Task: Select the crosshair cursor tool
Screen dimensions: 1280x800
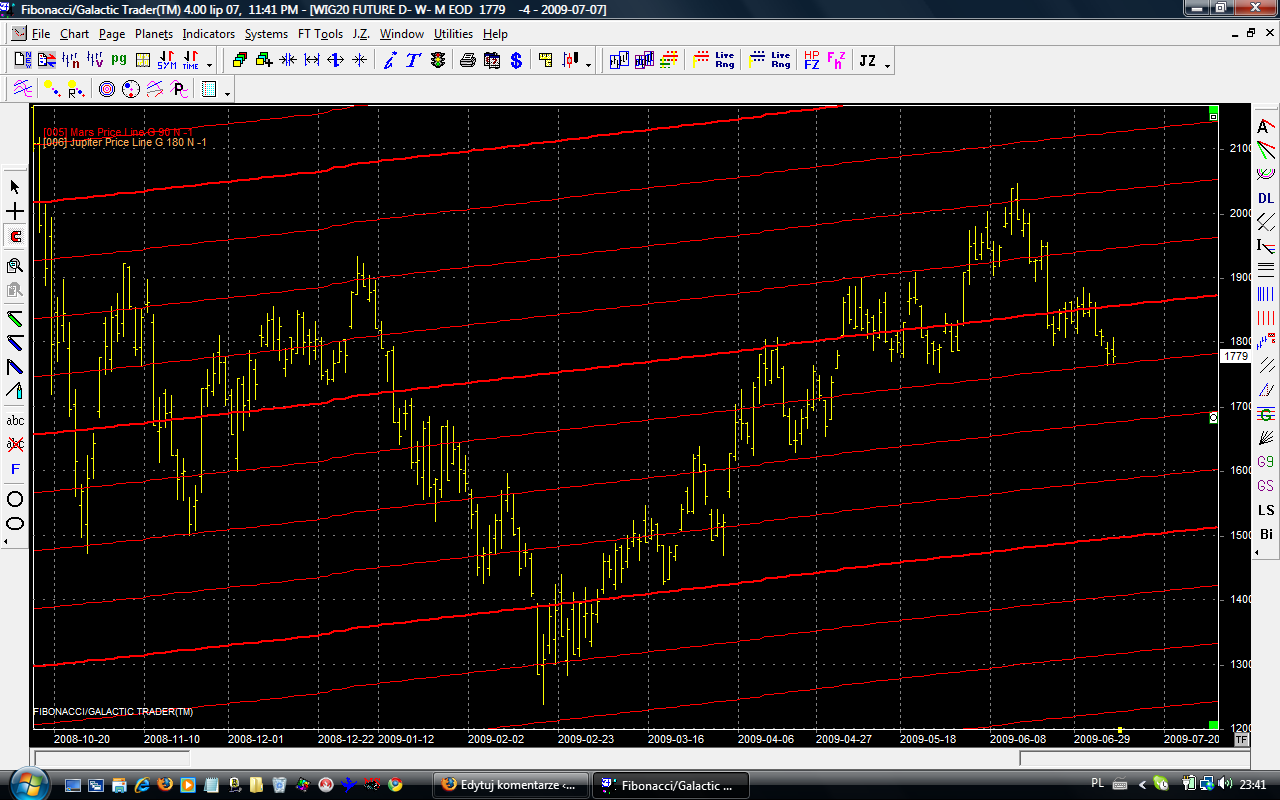Action: click(x=15, y=212)
